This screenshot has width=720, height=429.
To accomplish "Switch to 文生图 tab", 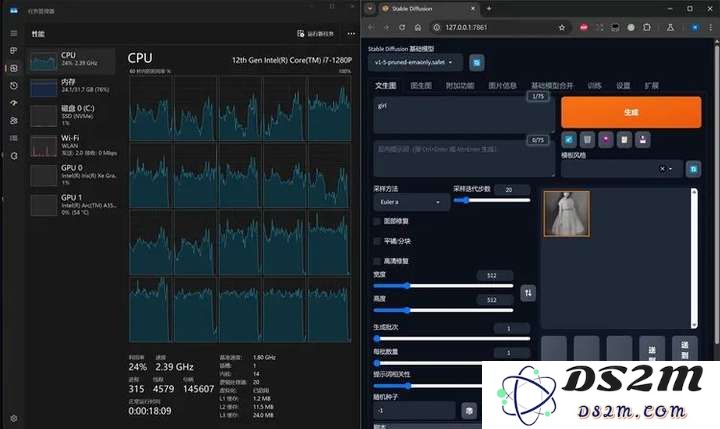I will (385, 86).
